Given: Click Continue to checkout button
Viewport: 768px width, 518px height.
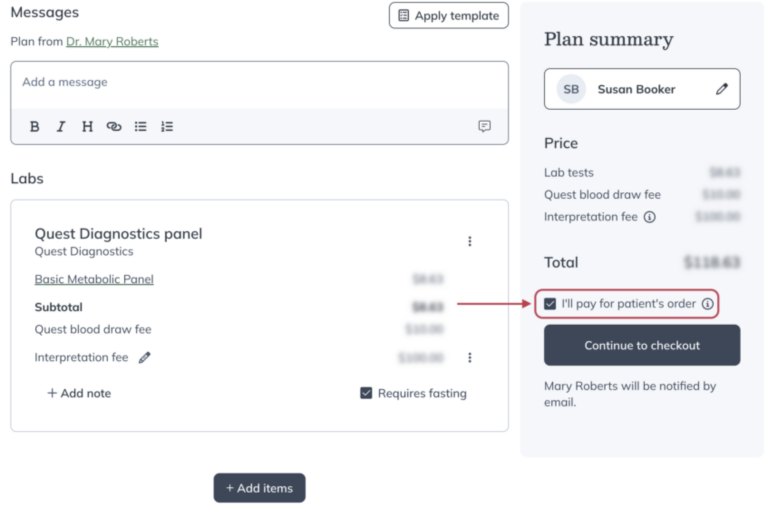Looking at the screenshot, I should [642, 345].
